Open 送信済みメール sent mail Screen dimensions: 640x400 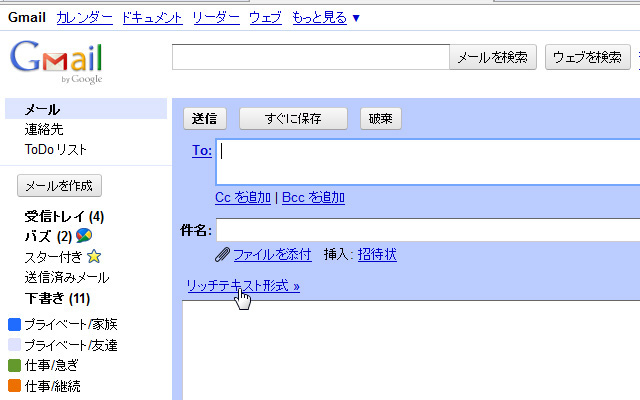(67, 278)
